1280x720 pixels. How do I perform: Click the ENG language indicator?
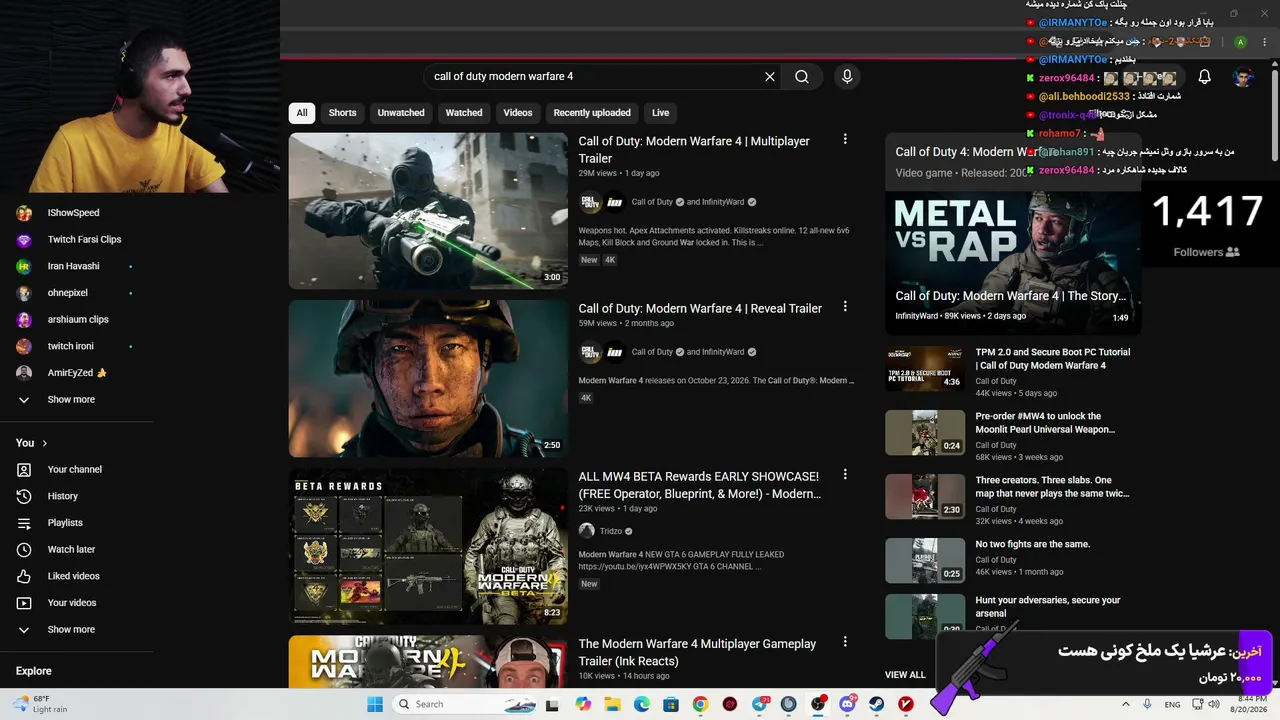click(x=1172, y=705)
